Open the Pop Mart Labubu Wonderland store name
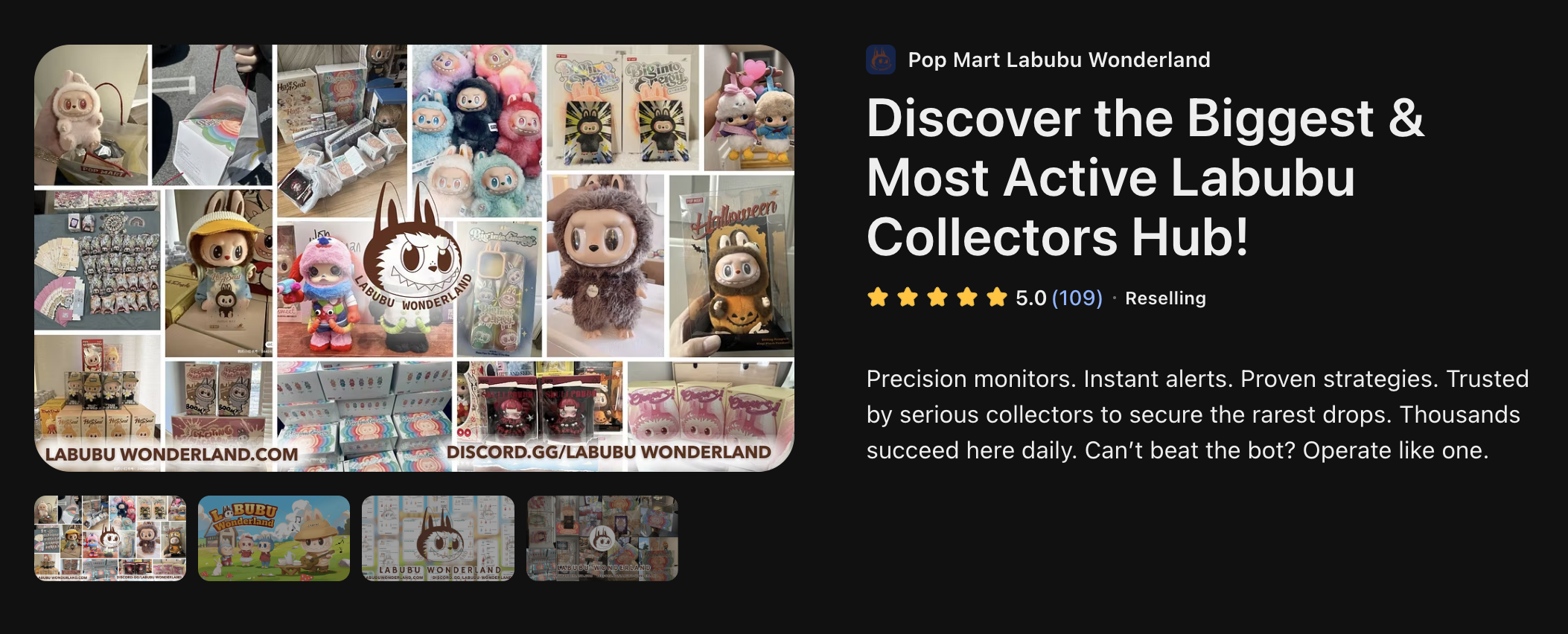The height and width of the screenshot is (634, 1568). 1059,60
